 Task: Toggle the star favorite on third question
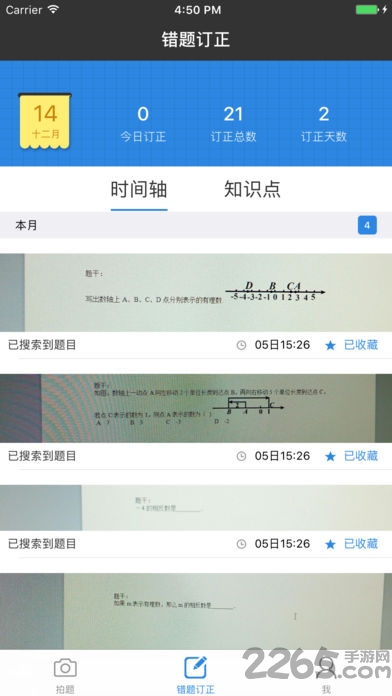pos(330,544)
